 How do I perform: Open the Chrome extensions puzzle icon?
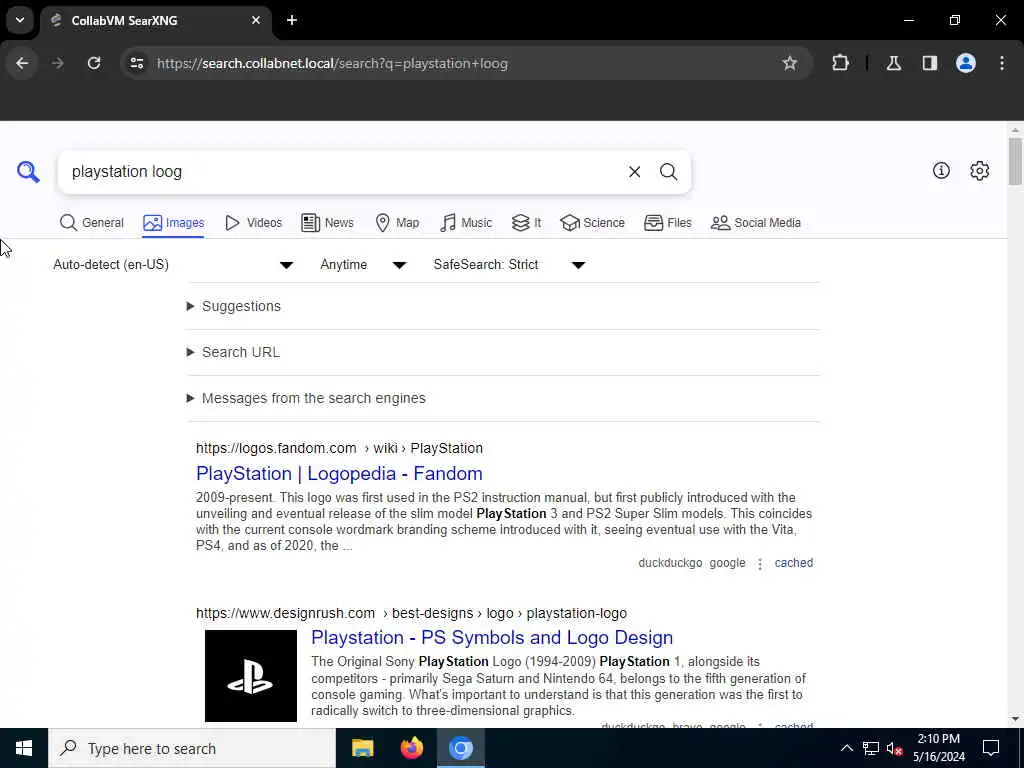840,63
